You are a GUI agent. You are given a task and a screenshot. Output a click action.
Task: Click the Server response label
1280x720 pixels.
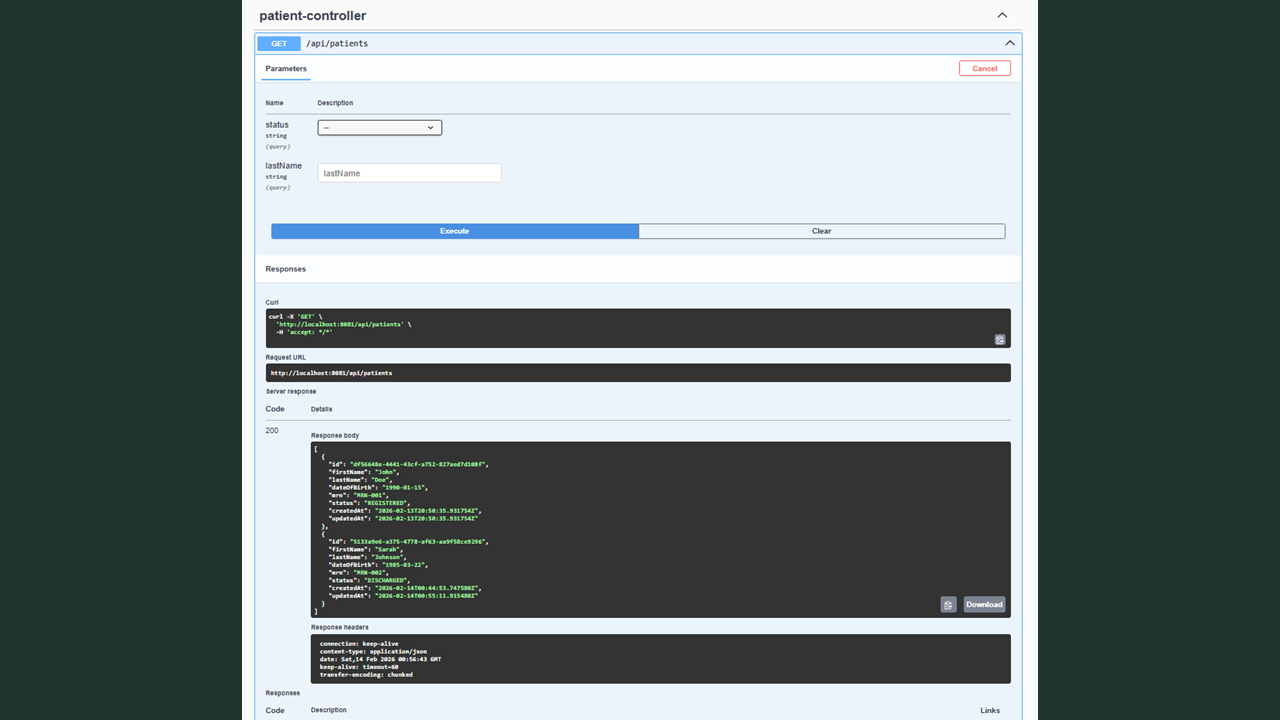[291, 392]
